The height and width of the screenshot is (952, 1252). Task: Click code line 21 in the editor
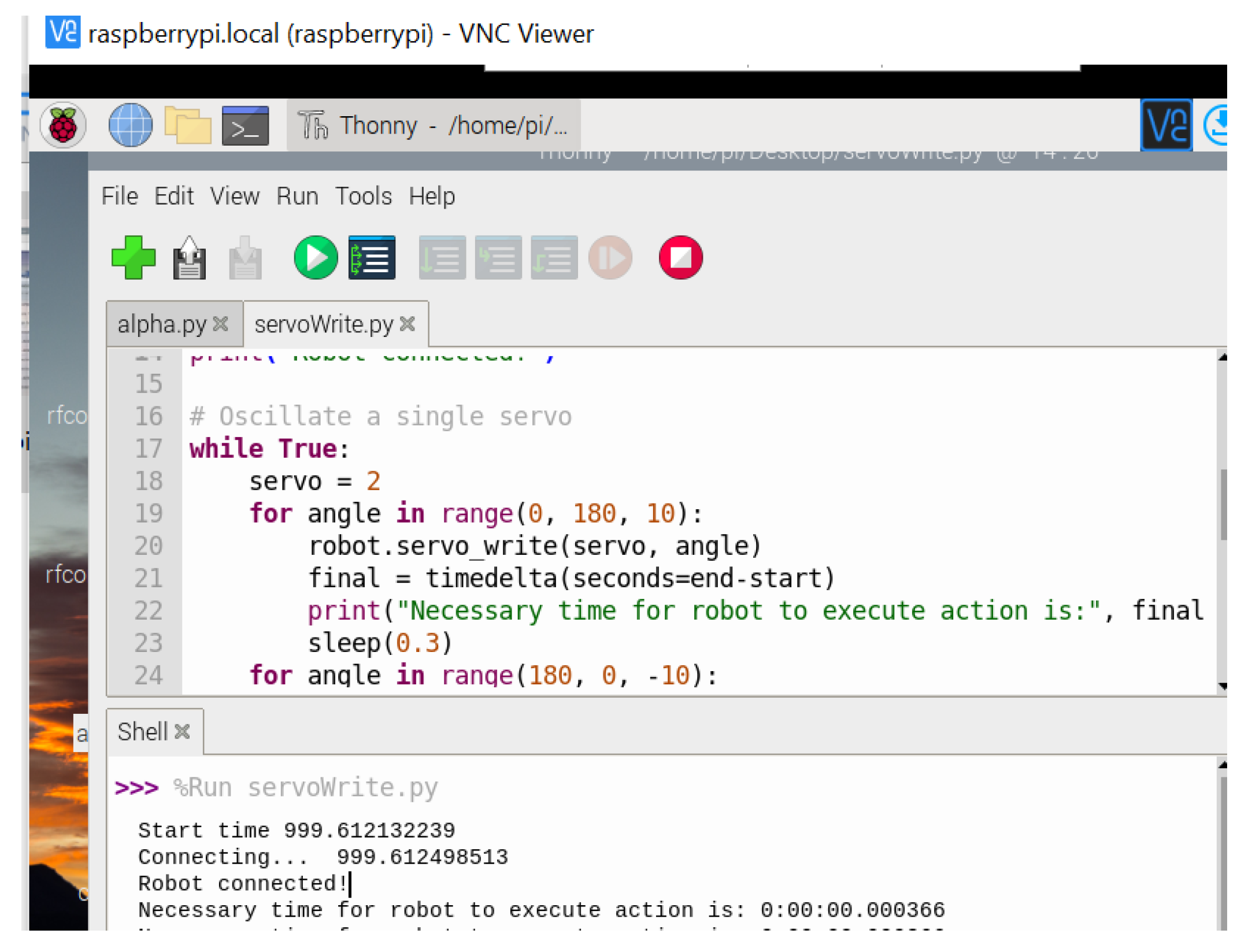click(571, 578)
